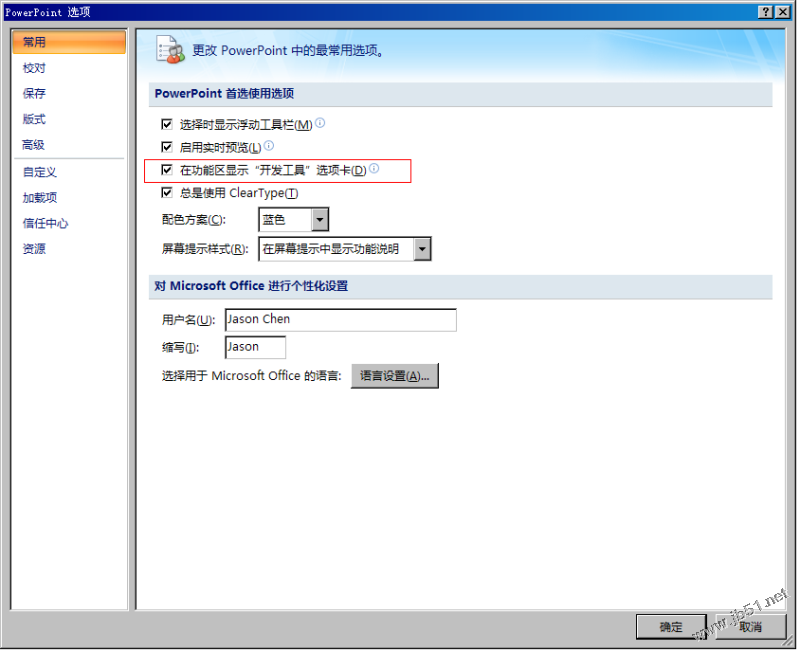The image size is (800, 652).
Task: Click the 语言设置 button
Action: point(395,377)
